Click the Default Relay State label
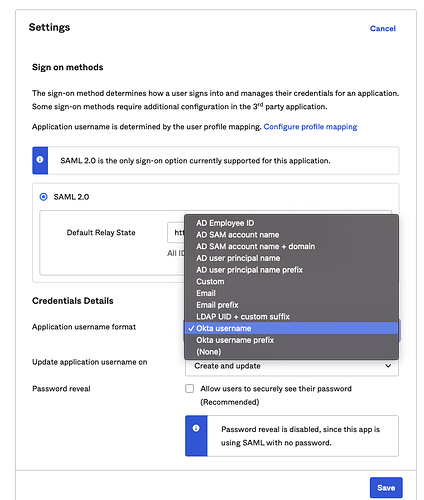This screenshot has width=424, height=500. coord(101,233)
